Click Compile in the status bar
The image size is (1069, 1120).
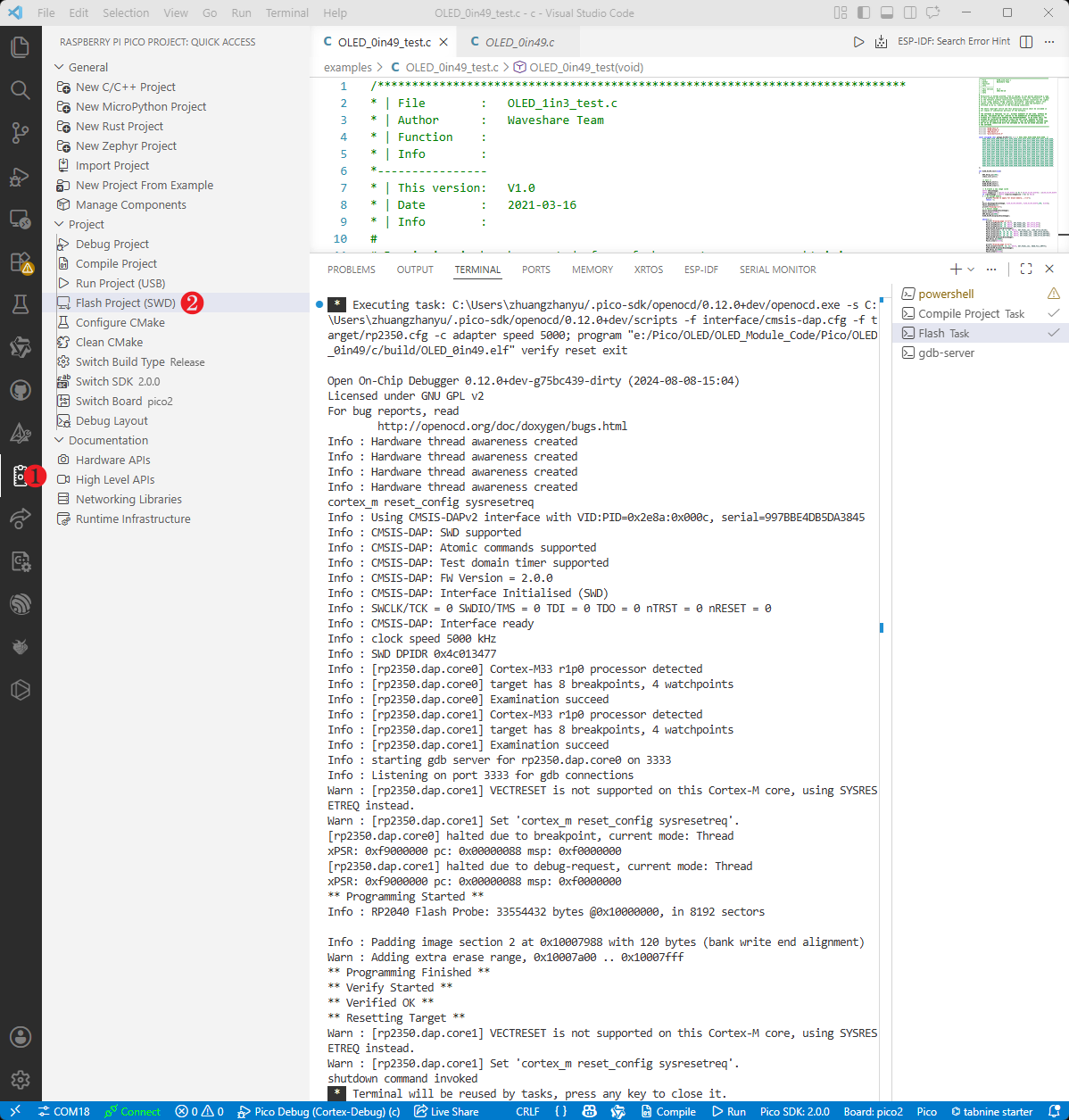(x=668, y=1111)
